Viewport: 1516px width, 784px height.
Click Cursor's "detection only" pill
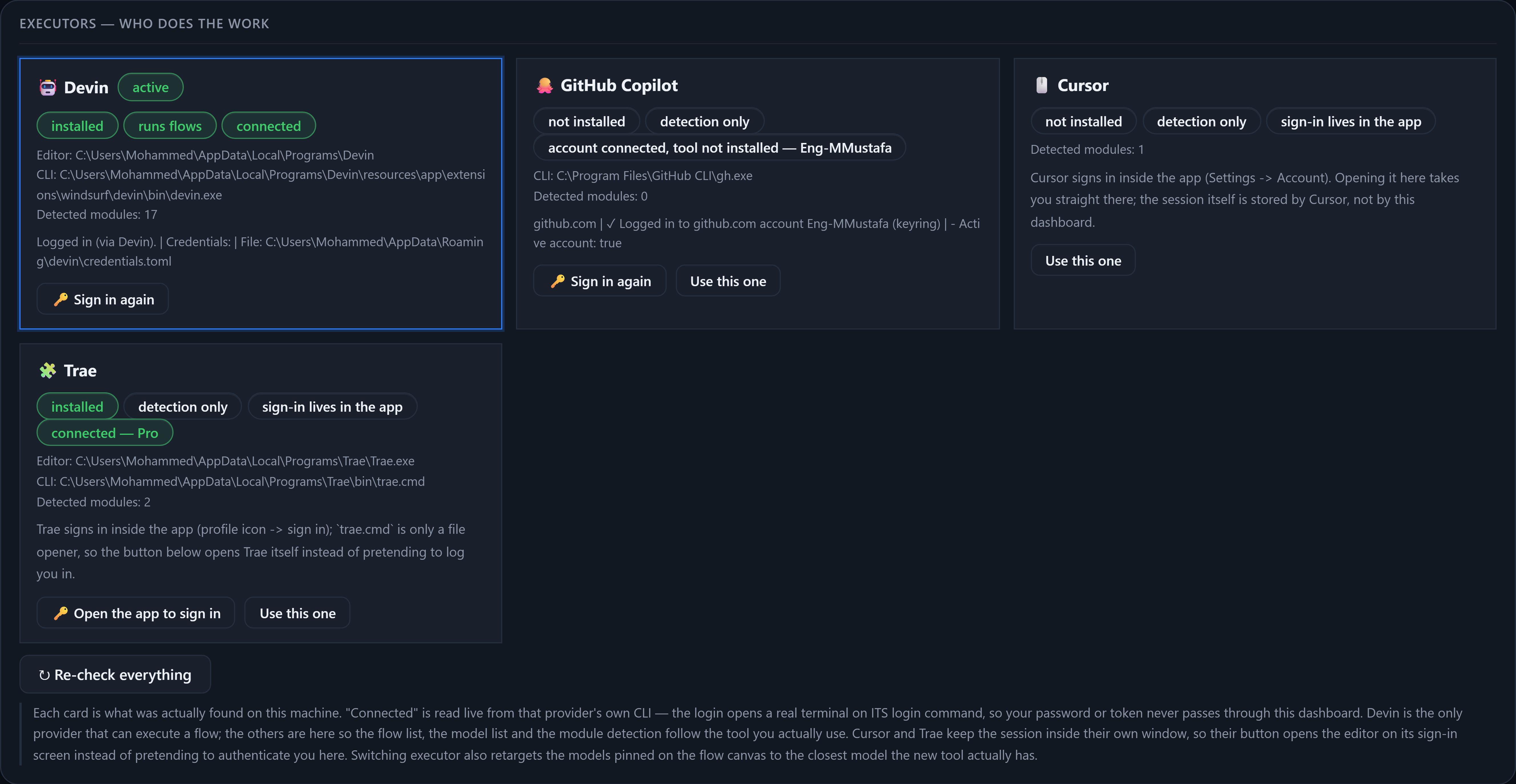tap(1201, 122)
